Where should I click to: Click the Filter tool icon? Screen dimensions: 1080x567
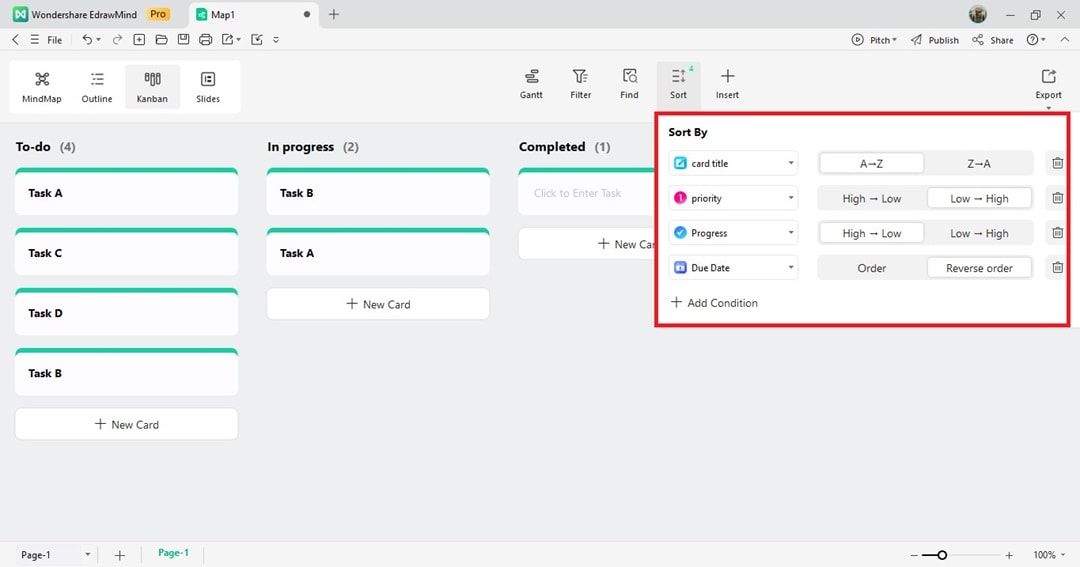[580, 83]
